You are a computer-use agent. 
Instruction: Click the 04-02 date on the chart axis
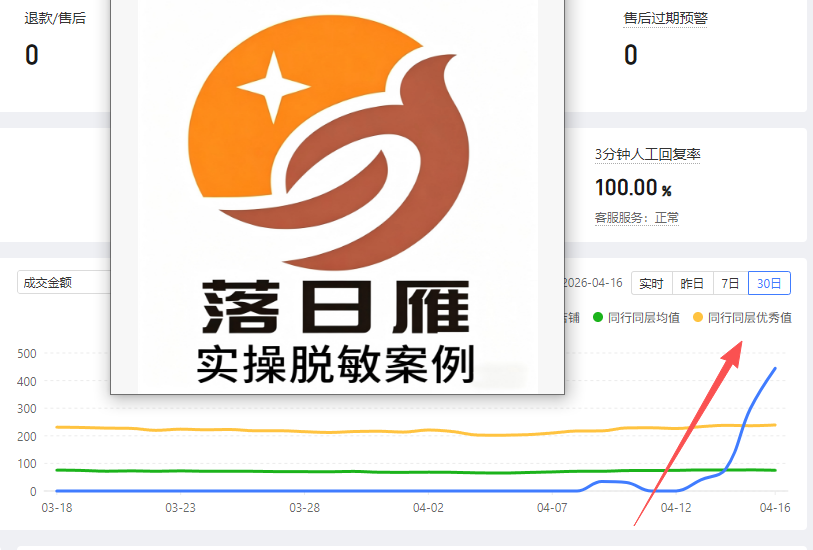[428, 508]
